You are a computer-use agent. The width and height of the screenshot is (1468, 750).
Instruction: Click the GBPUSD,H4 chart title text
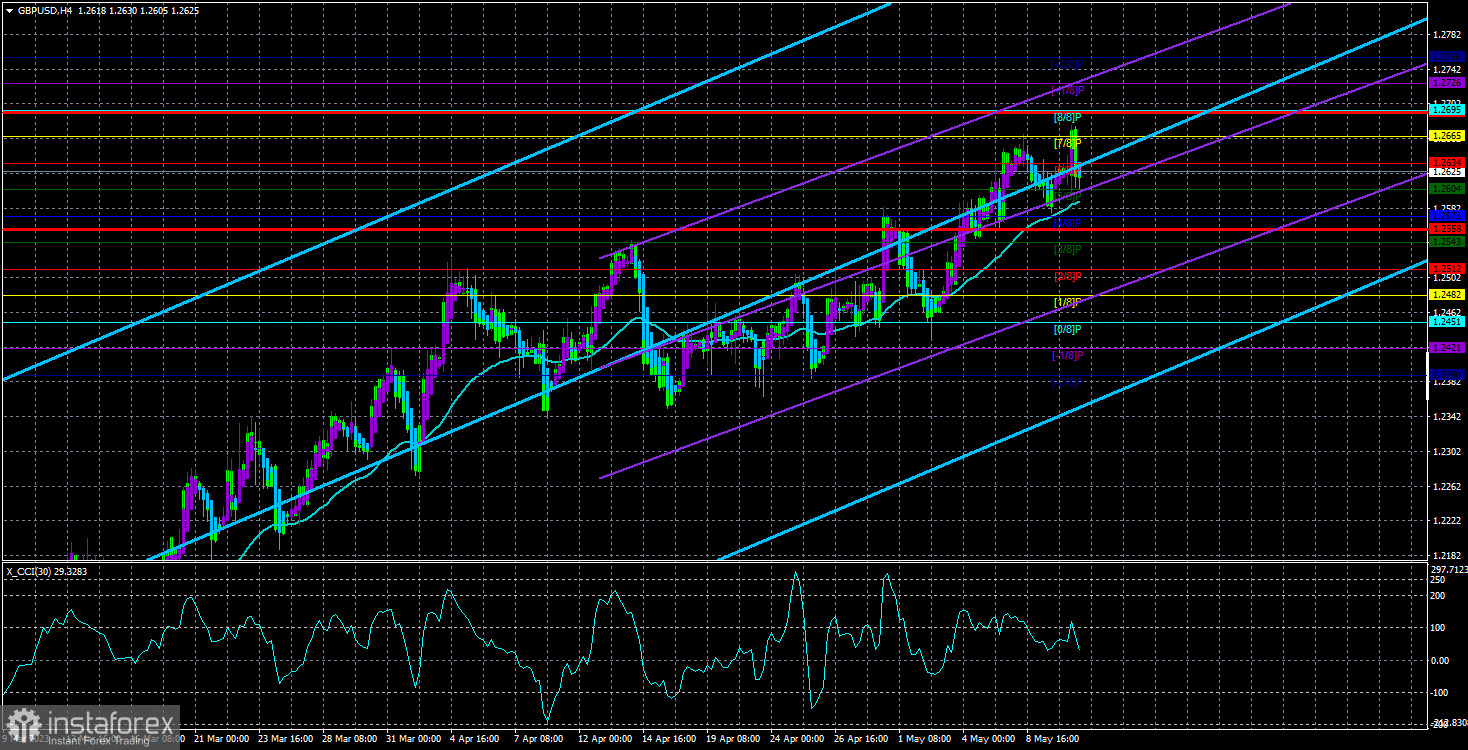point(43,9)
